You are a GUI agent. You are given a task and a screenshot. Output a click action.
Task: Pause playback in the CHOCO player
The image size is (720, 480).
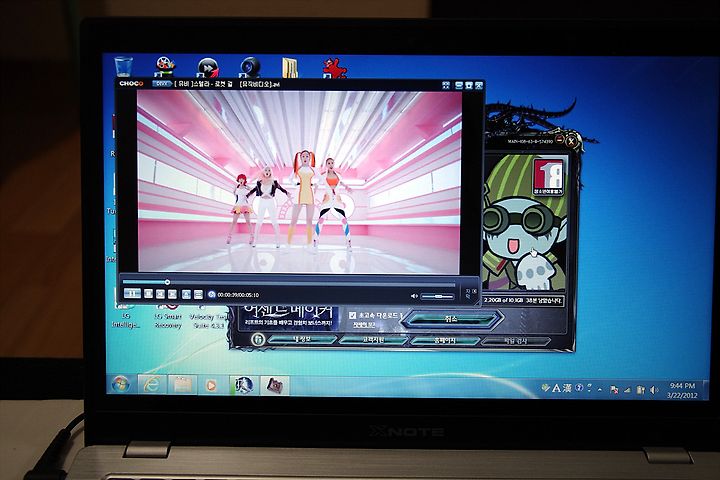point(132,294)
